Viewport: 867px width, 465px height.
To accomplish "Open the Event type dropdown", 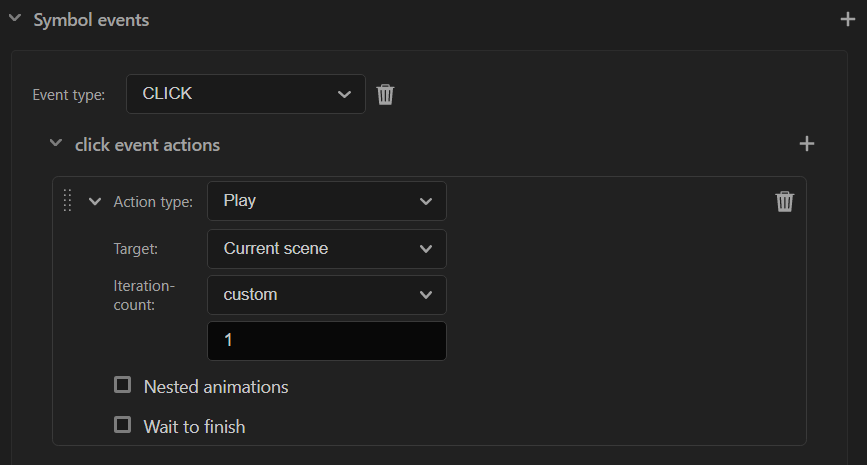I will (x=246, y=94).
